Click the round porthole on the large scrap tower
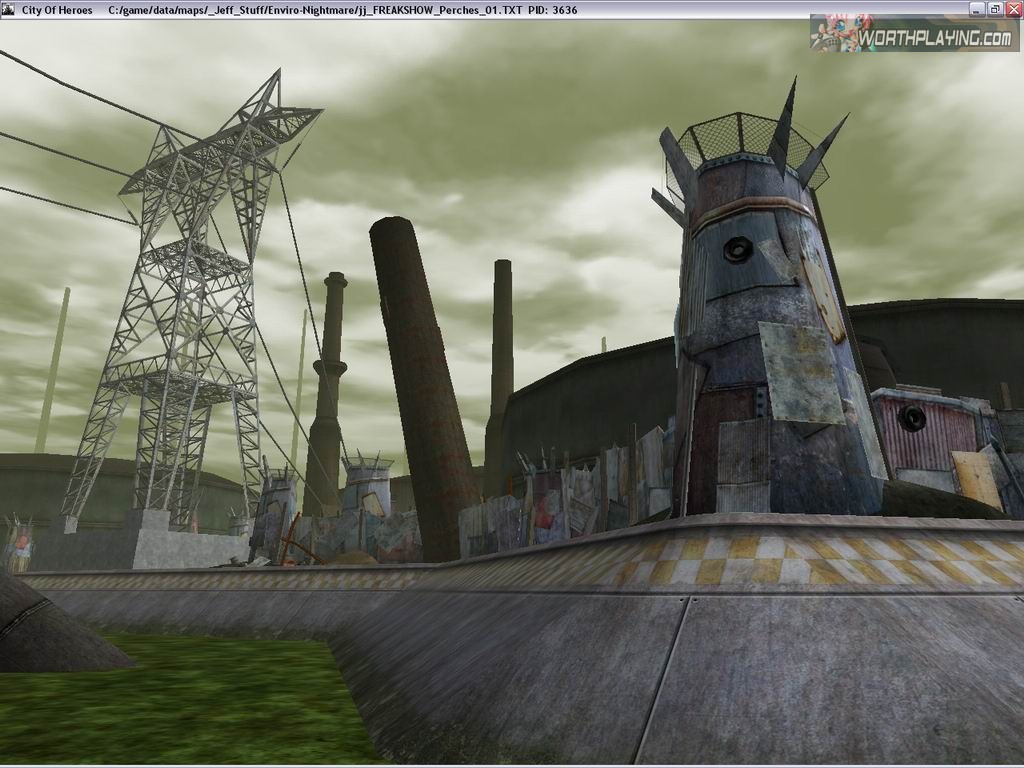Image resolution: width=1024 pixels, height=768 pixels. pyautogui.click(x=738, y=250)
